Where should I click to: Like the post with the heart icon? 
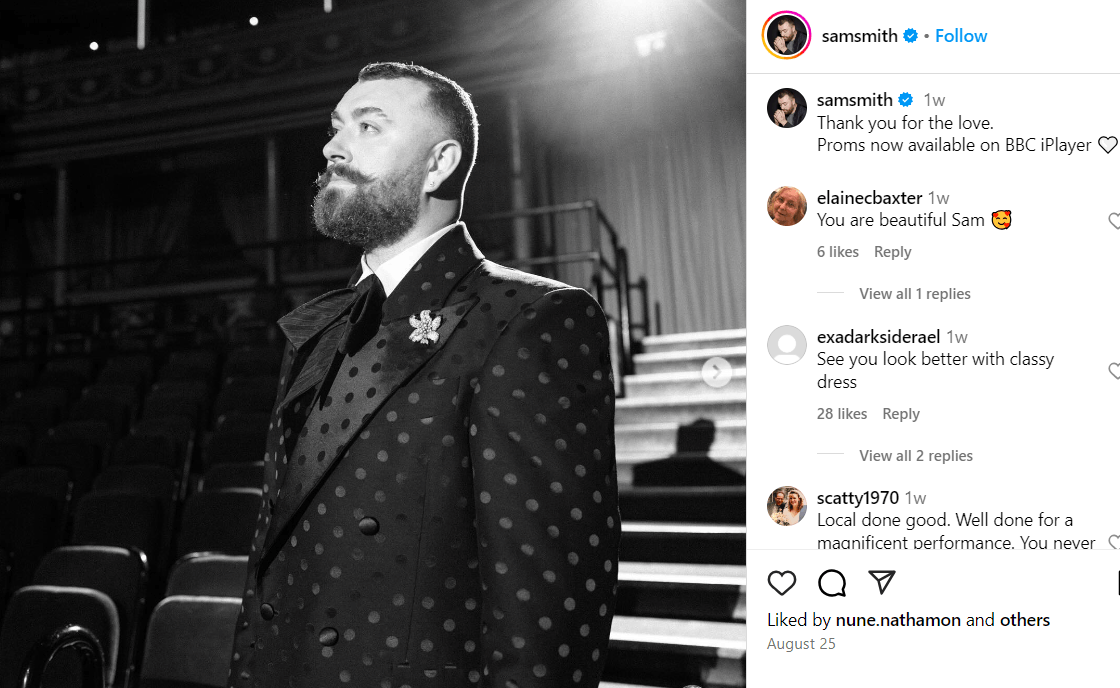tap(782, 583)
